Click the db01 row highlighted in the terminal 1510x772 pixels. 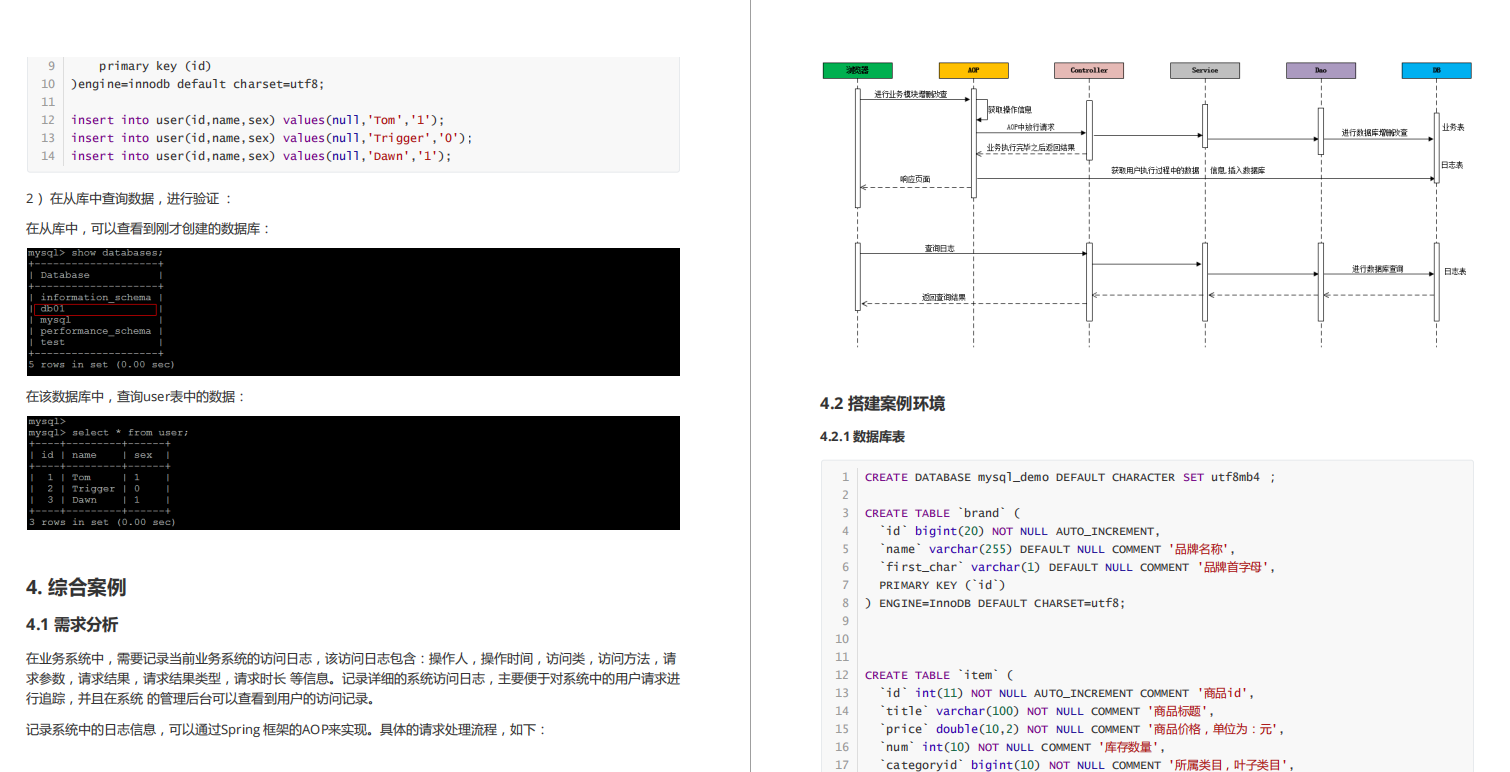(95, 309)
